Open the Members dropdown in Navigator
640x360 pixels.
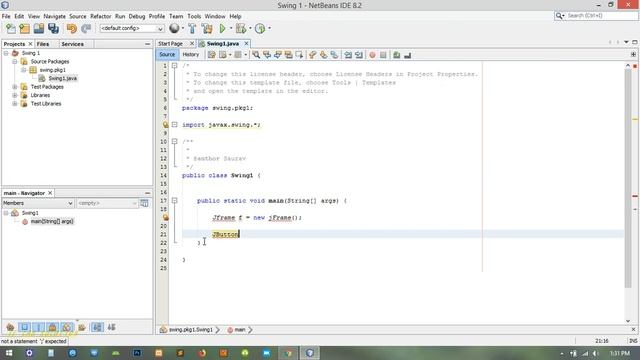38,203
